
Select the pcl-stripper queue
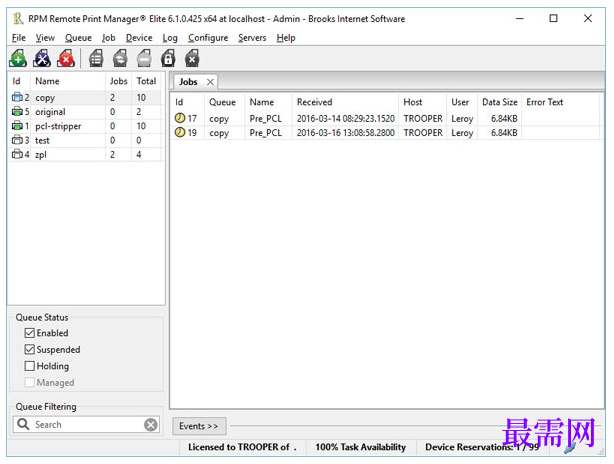click(60, 126)
